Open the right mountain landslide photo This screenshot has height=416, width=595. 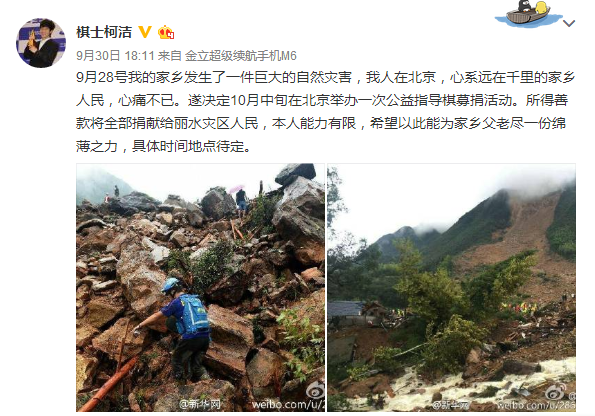pos(451,288)
